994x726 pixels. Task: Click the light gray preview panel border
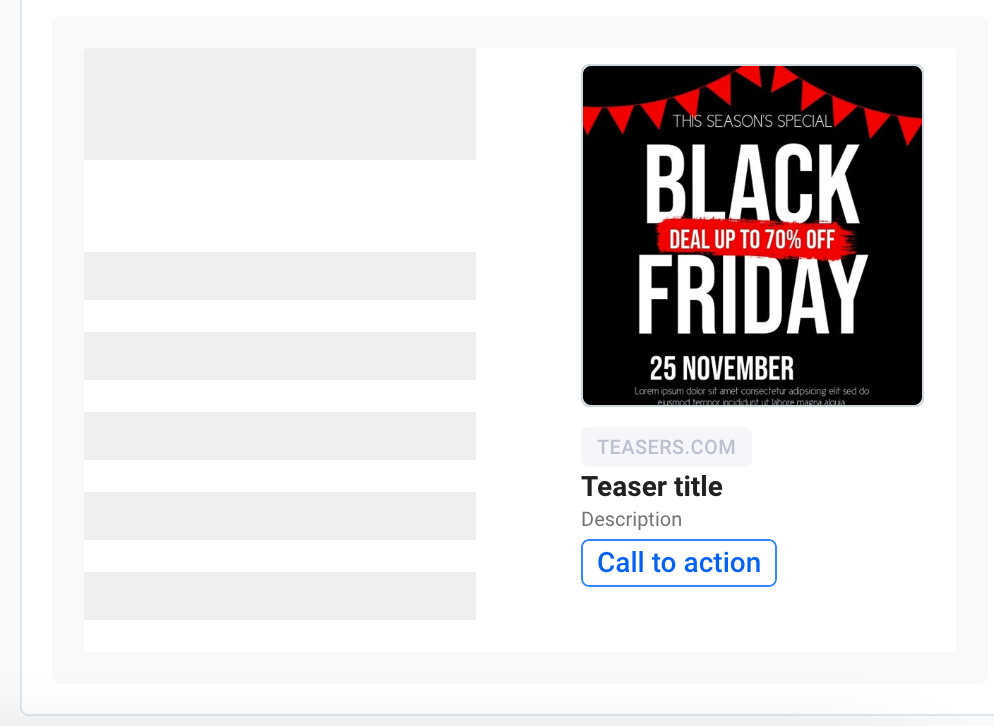pos(68,350)
